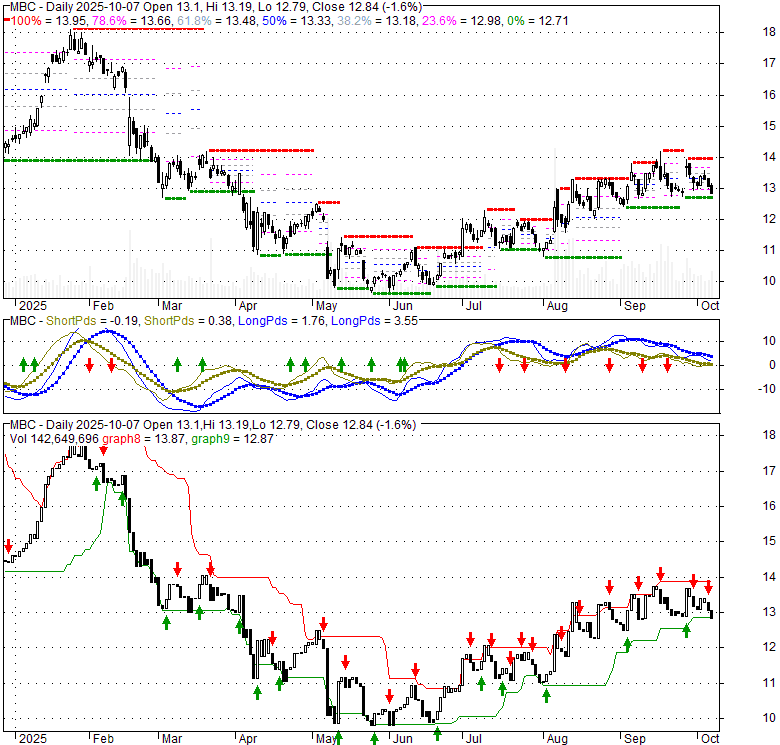Select the 'LongPds = 1.76' indicator label
The width and height of the screenshot is (780, 745).
coord(282,321)
